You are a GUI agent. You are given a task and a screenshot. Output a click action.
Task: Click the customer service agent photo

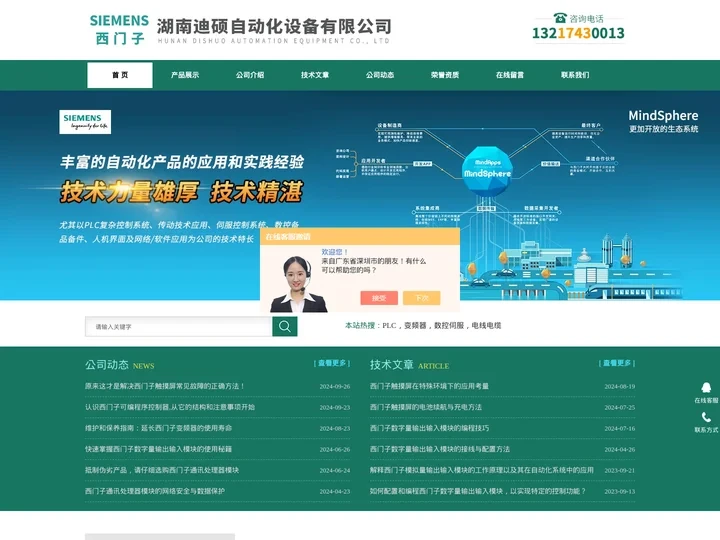click(298, 285)
